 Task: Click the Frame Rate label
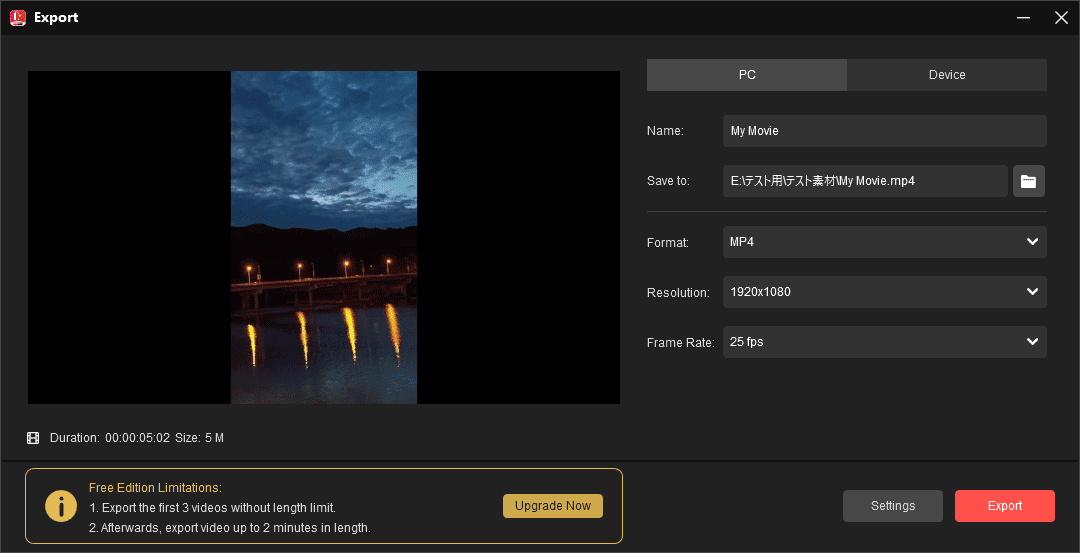(681, 342)
